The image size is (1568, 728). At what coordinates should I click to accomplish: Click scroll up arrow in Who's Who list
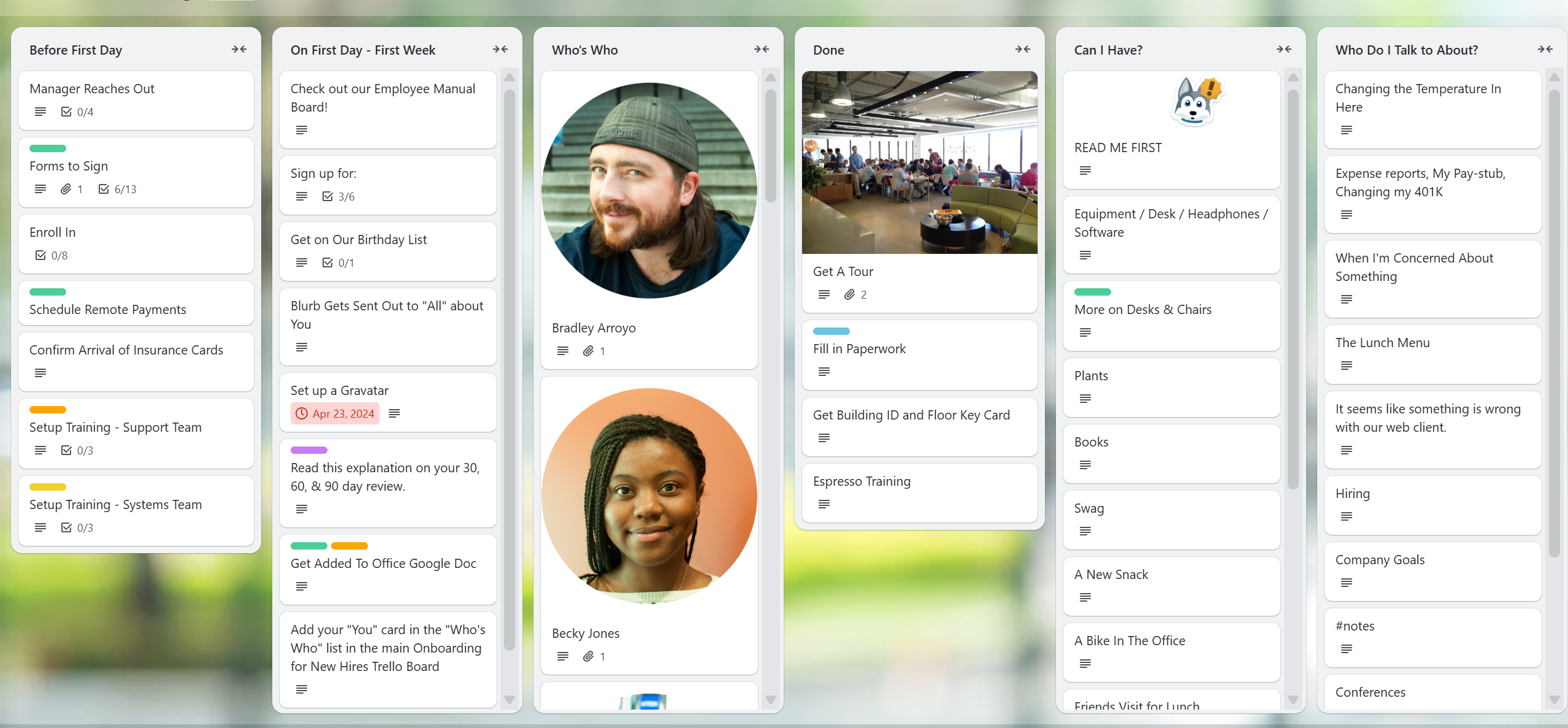tap(771, 77)
